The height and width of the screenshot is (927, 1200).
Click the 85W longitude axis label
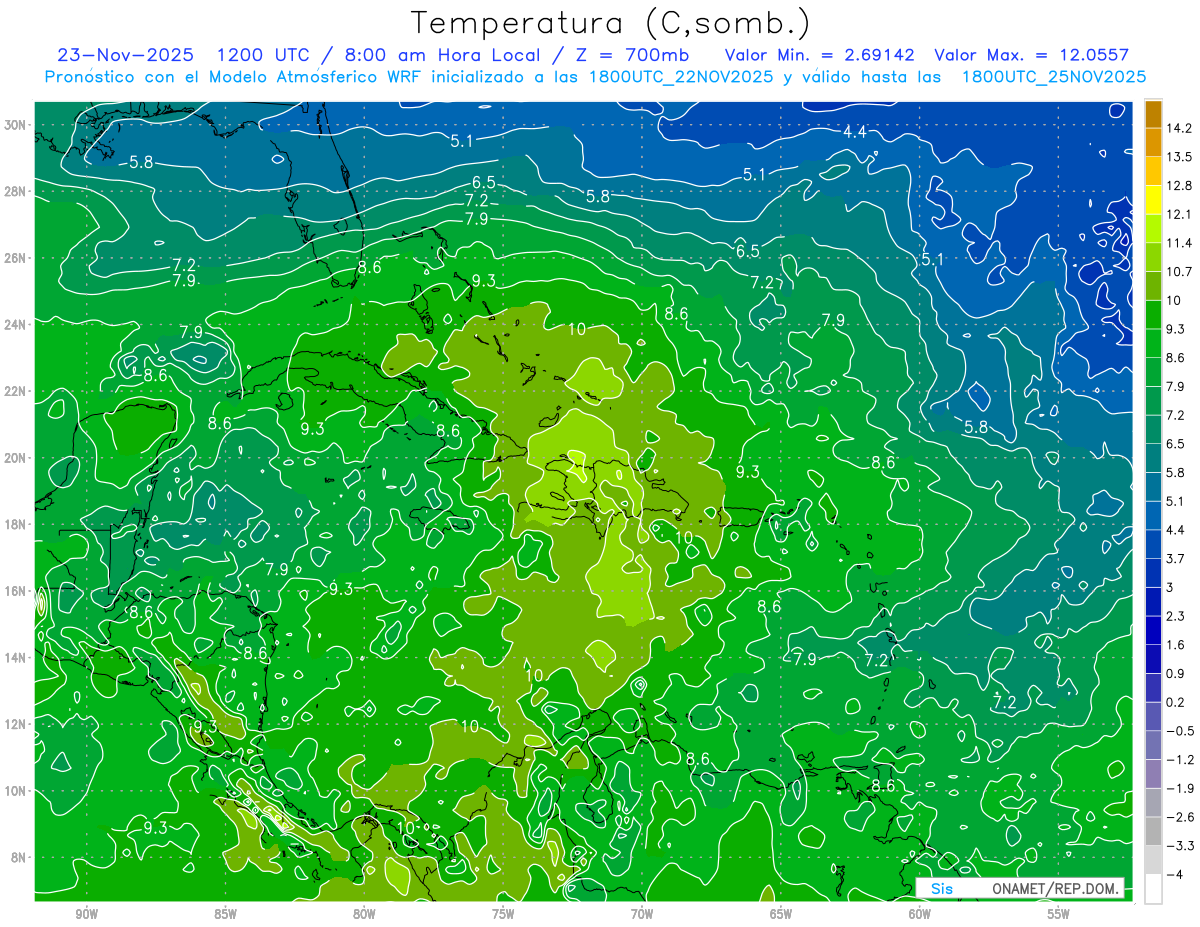click(225, 914)
